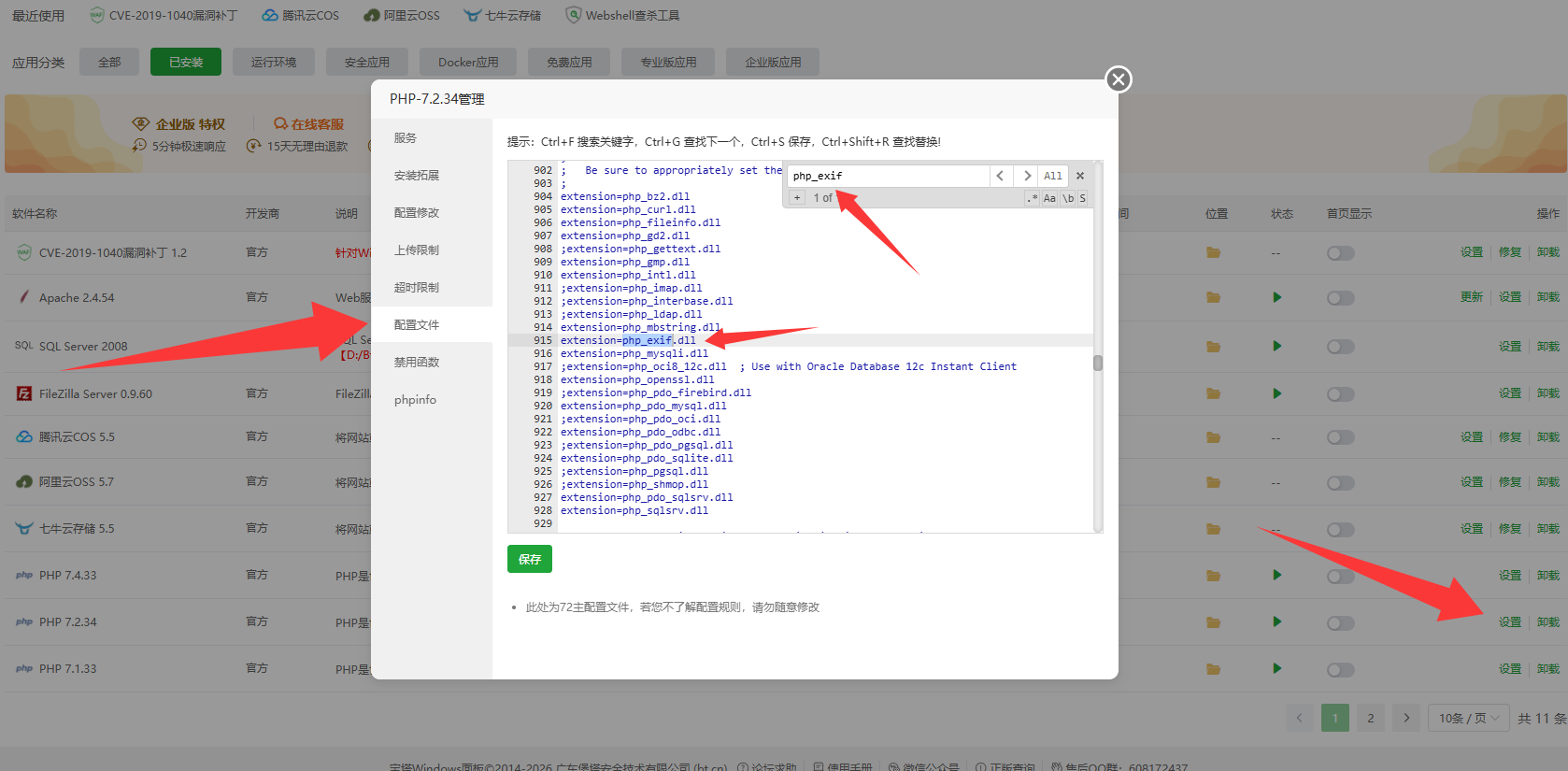This screenshot has width=1568, height=771.
Task: Go to next search match
Action: pos(1027,176)
